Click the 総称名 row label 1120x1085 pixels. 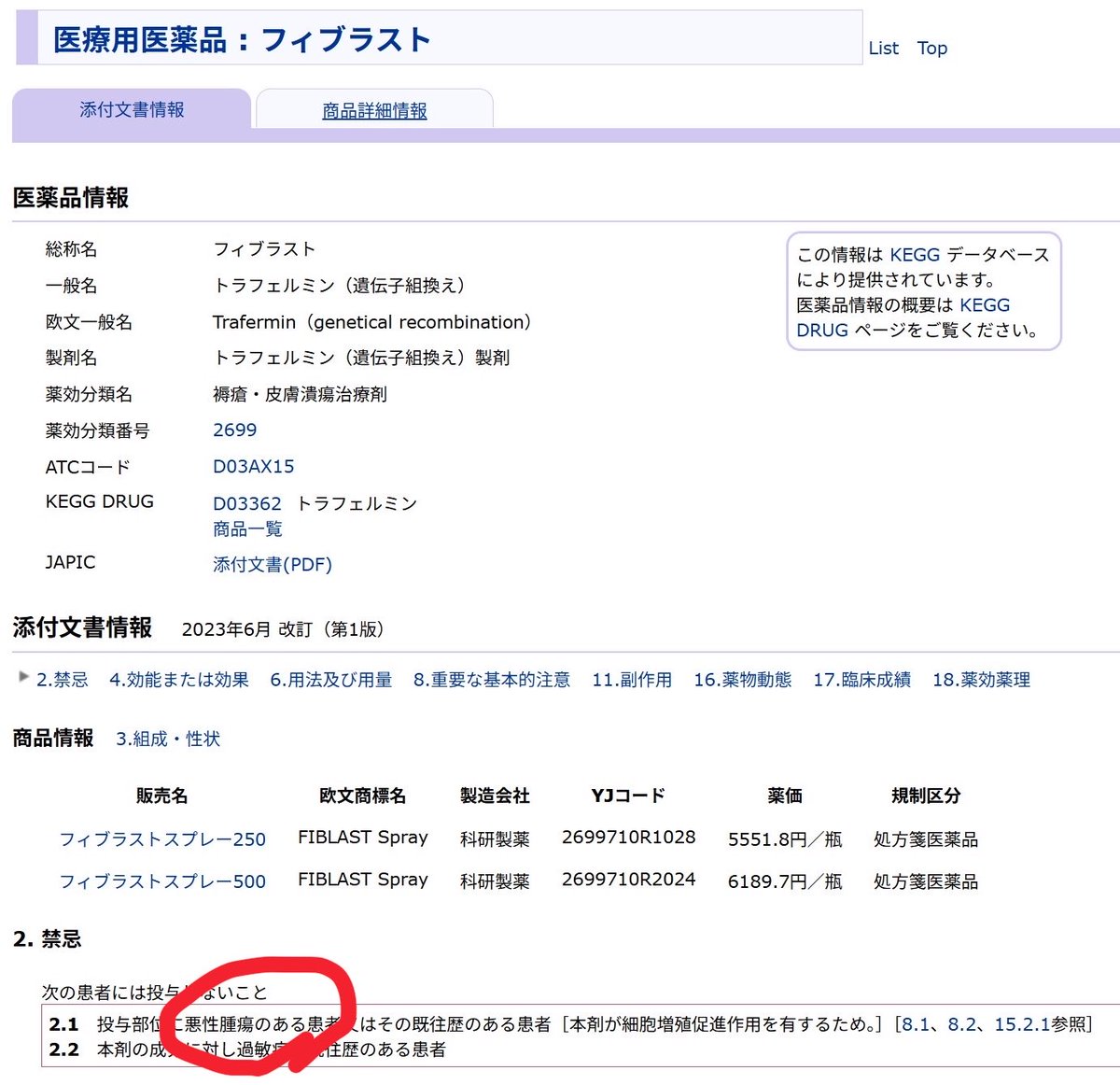(71, 249)
